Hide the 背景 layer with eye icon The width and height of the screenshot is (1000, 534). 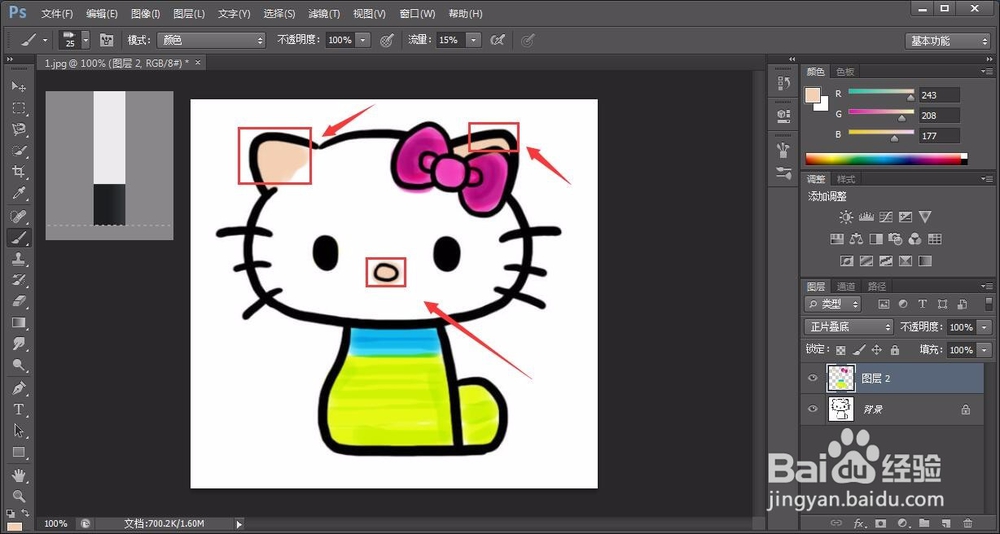812,409
